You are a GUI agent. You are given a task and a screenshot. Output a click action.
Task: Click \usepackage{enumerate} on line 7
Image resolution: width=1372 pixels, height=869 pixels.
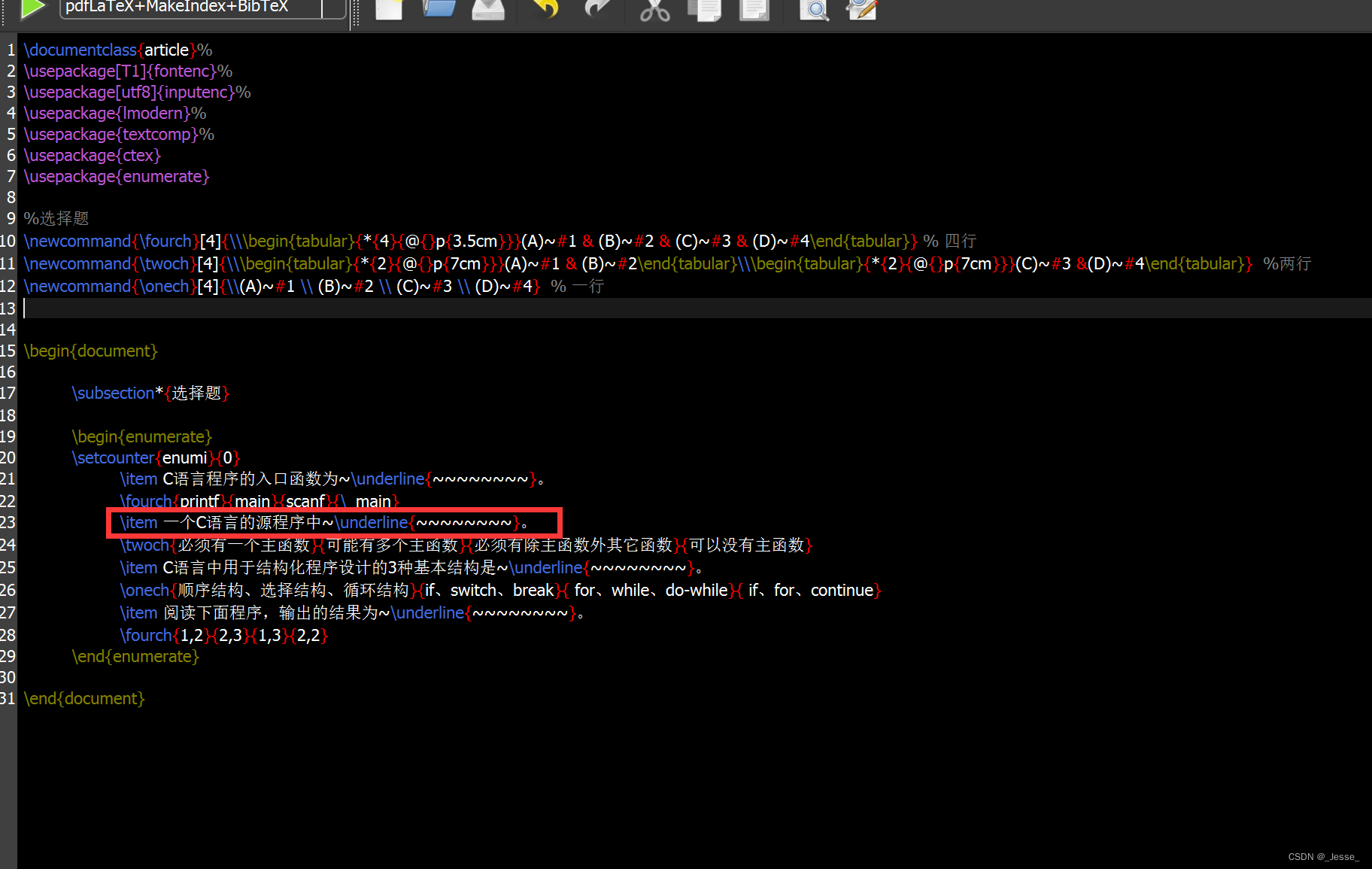tap(117, 176)
